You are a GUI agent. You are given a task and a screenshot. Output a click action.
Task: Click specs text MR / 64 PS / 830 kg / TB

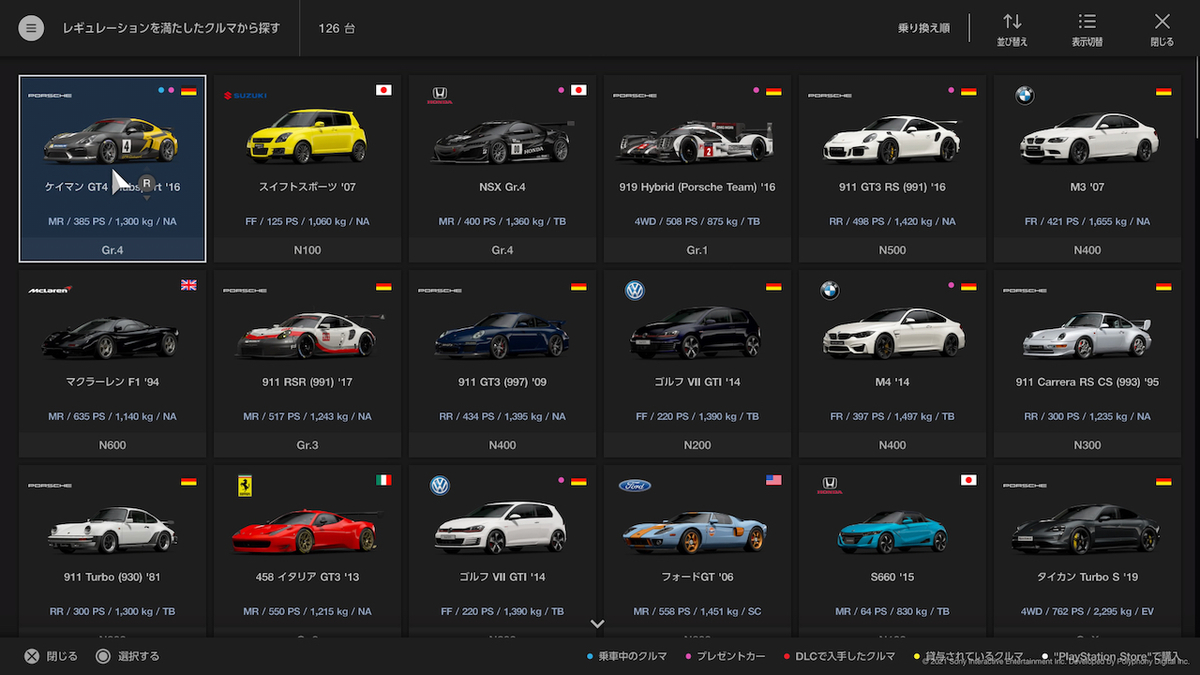coord(892,611)
